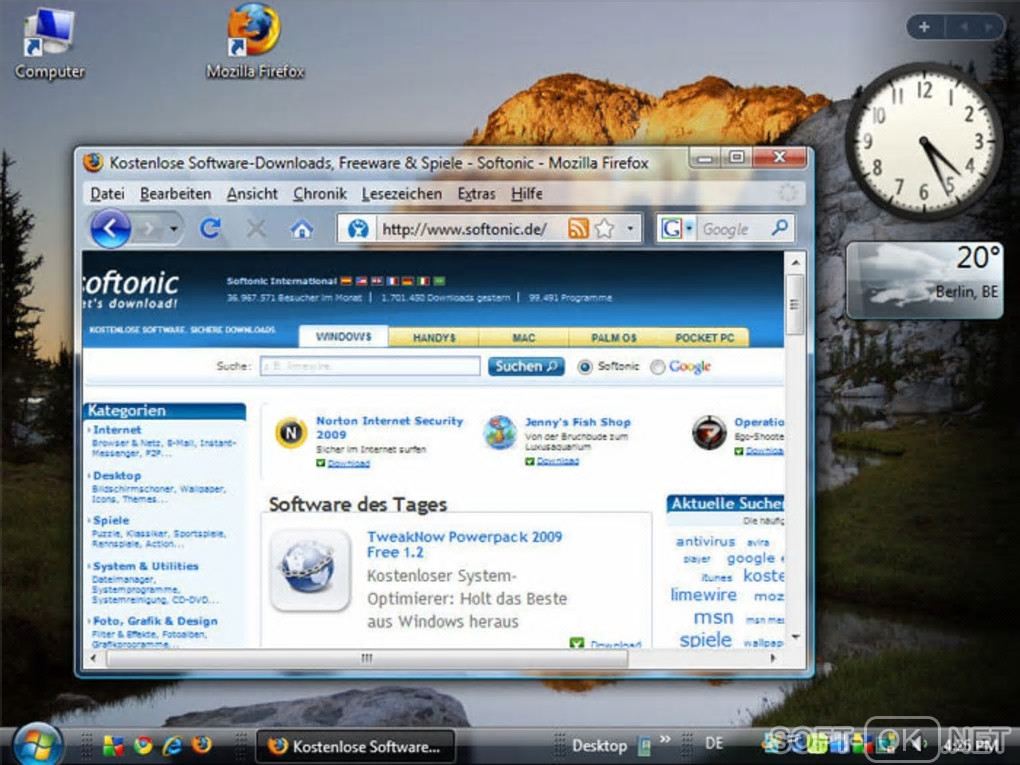Click the Spanish flag under Softonic International
This screenshot has width=1020, height=765.
click(346, 281)
